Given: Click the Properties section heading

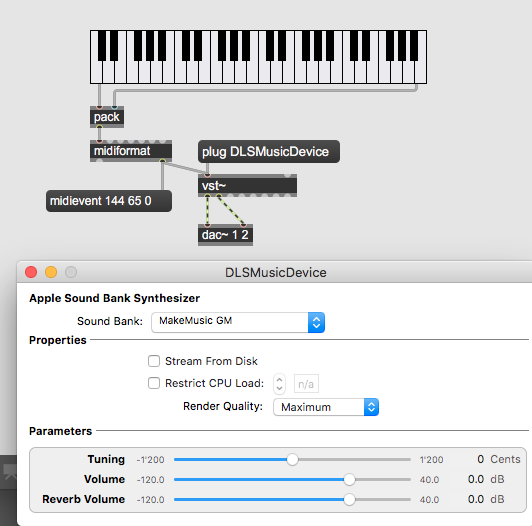Looking at the screenshot, I should 58,340.
